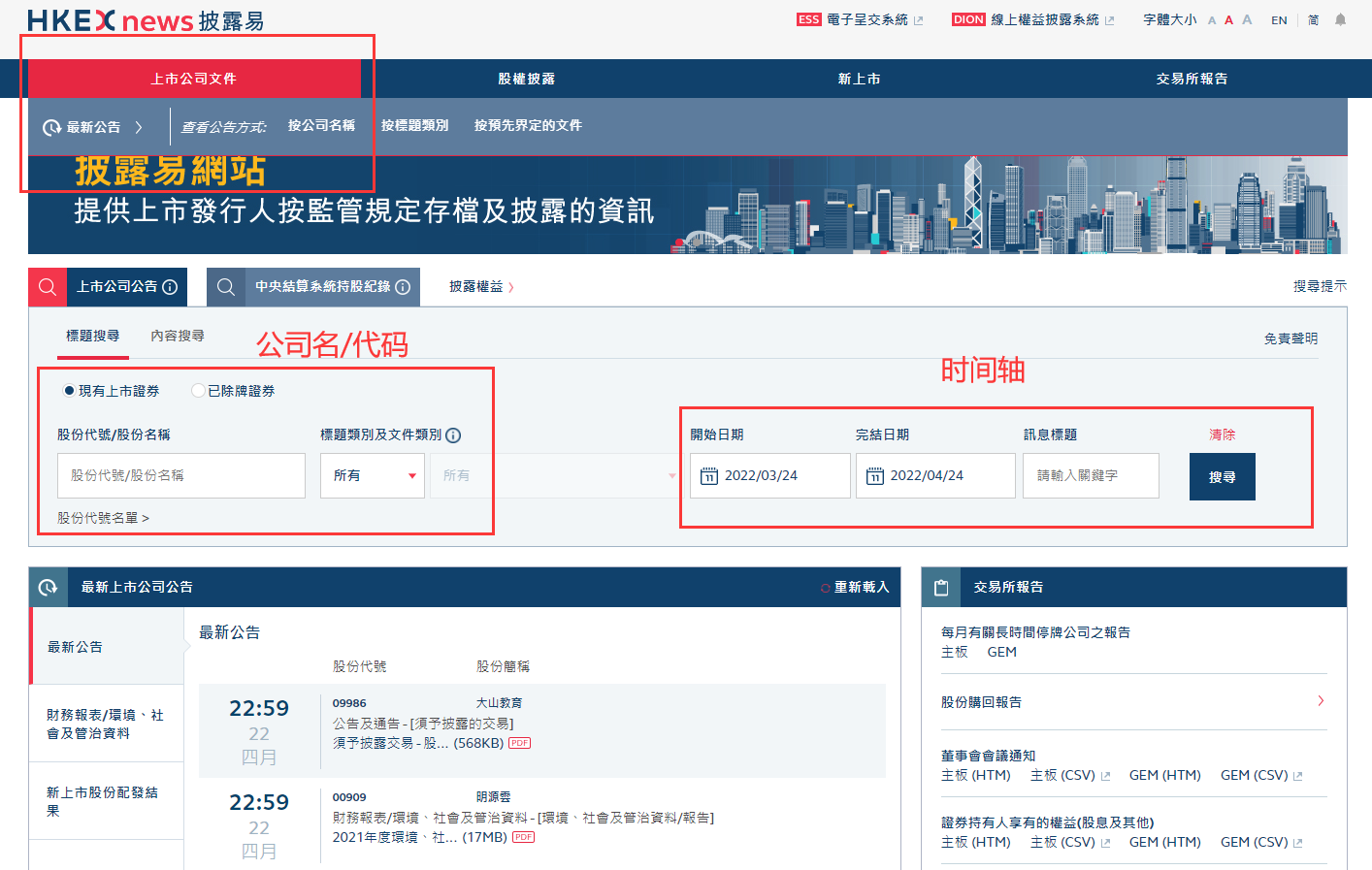Open the ESS 電子呈交系統 link
The width and height of the screenshot is (1372, 870).
pos(860,19)
